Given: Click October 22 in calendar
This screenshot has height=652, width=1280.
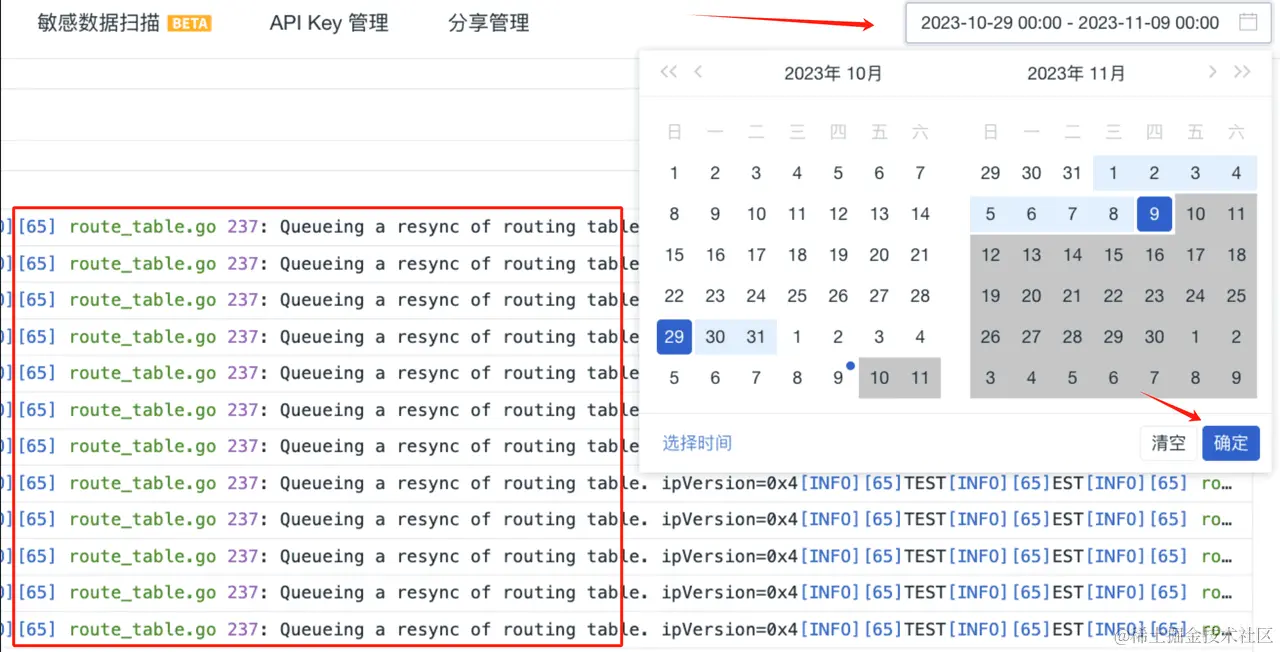Looking at the screenshot, I should [674, 296].
